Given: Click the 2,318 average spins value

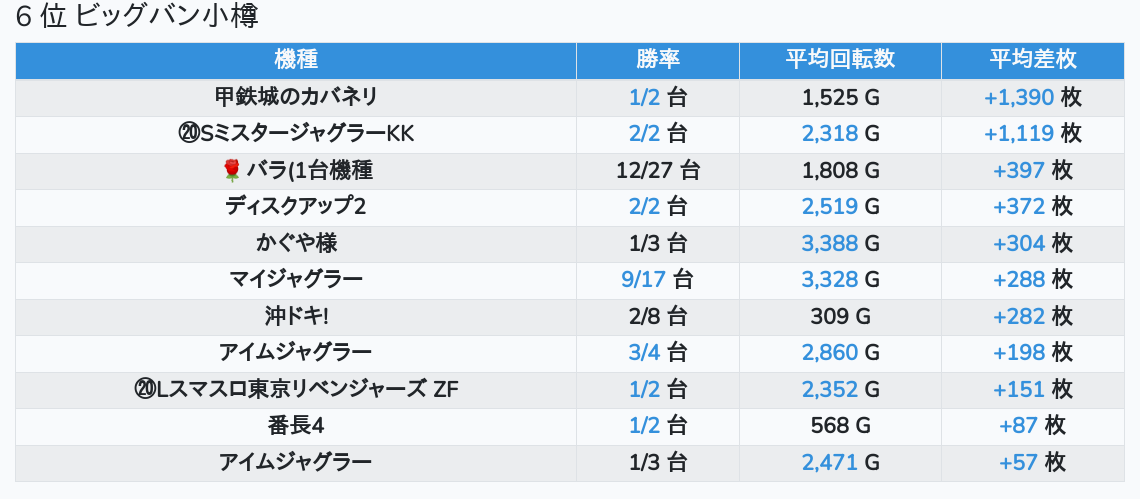Looking at the screenshot, I should pyautogui.click(x=830, y=134).
